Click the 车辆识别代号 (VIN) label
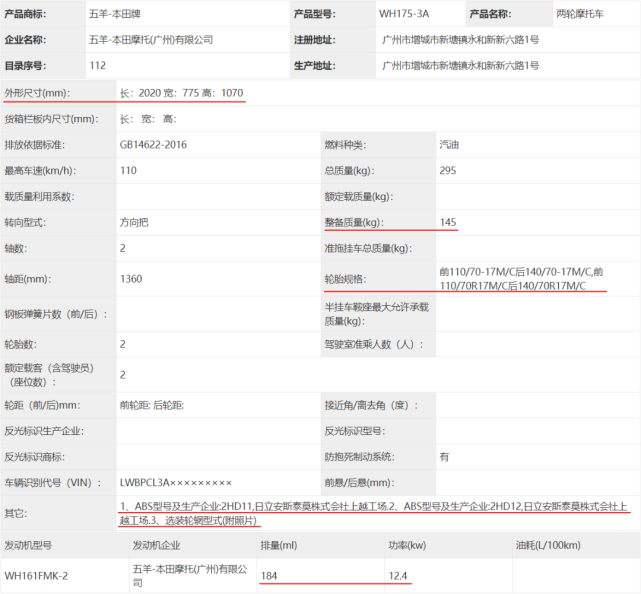This screenshot has width=641, height=594. 53,483
